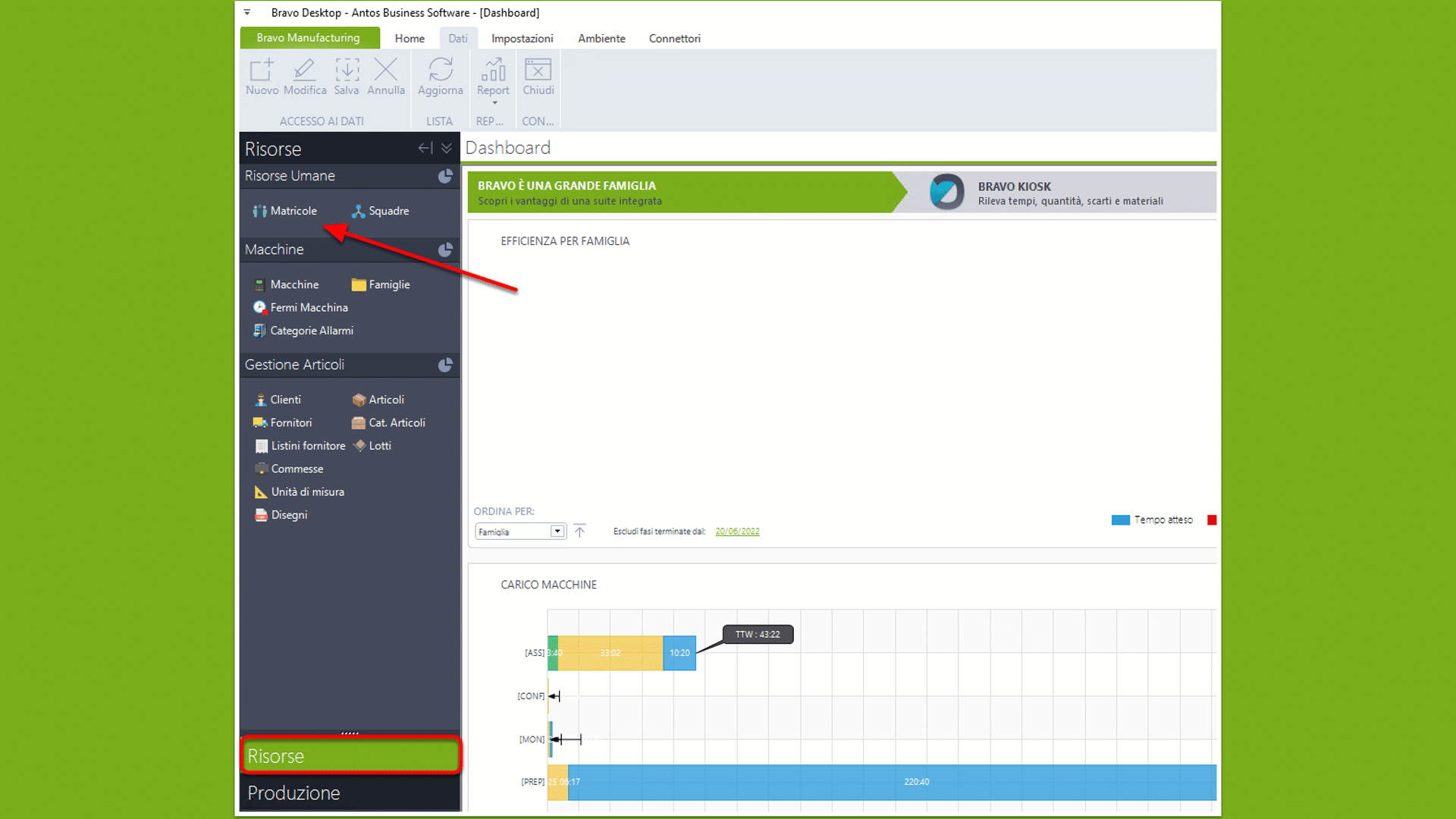The width and height of the screenshot is (1456, 819).
Task: Open the Clienti item
Action: pyautogui.click(x=277, y=400)
